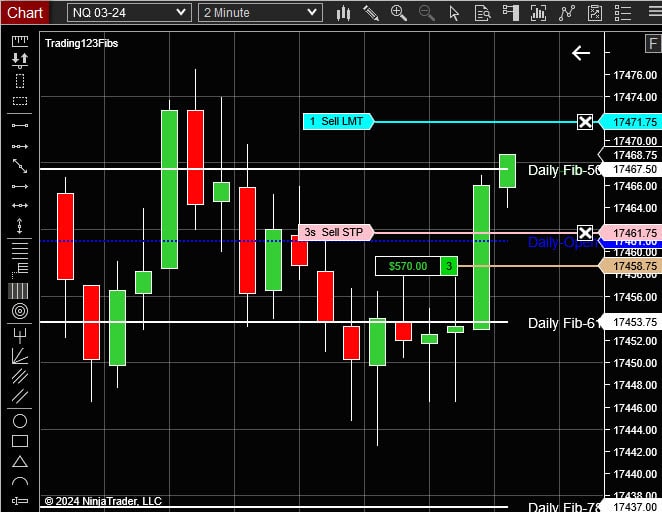This screenshot has width=662, height=512.
Task: Open the bar style candlestick icon
Action: 343,13
